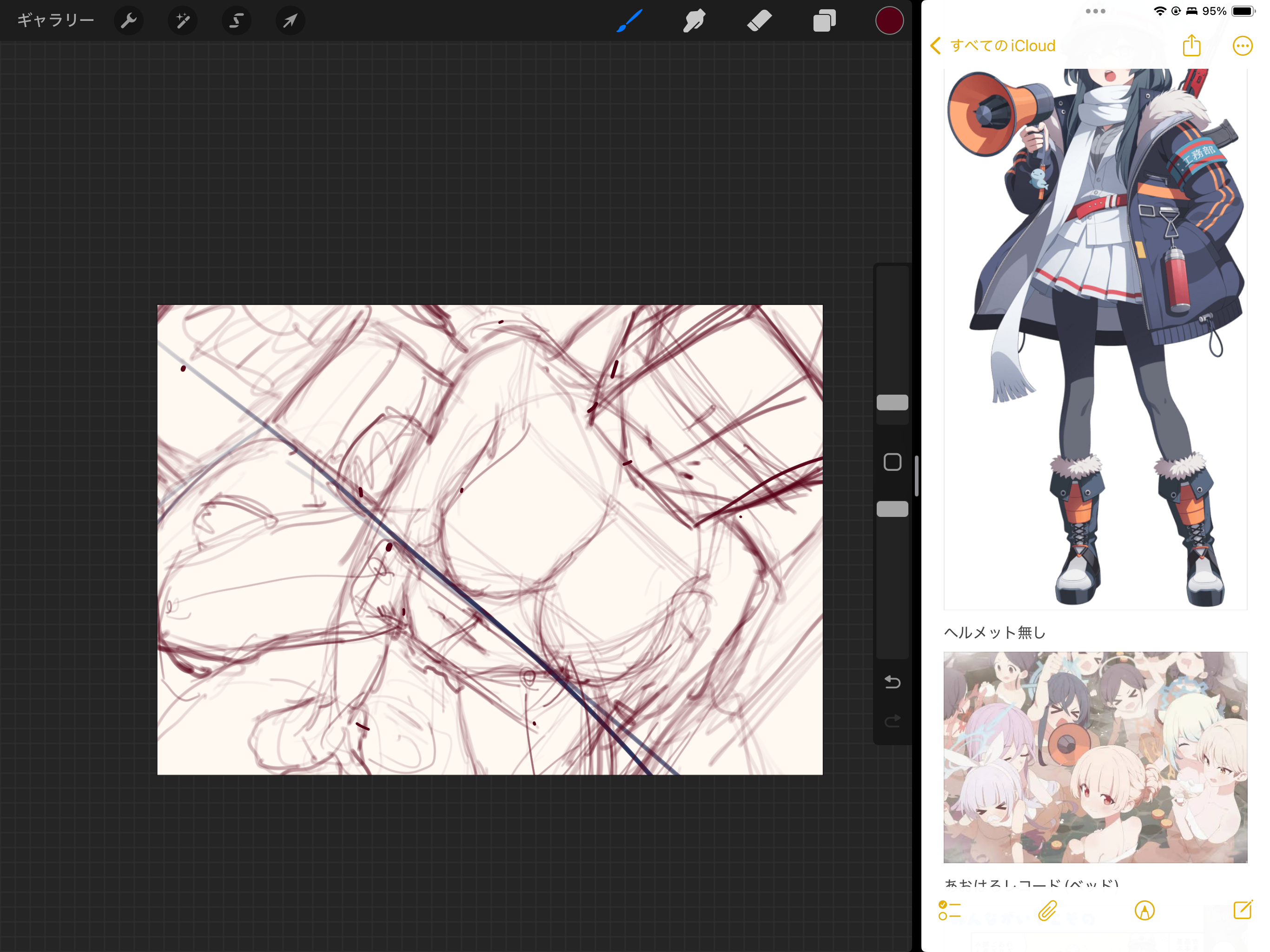This screenshot has height=952, width=1270.
Task: Undo last stroke with undo arrow
Action: 892,682
